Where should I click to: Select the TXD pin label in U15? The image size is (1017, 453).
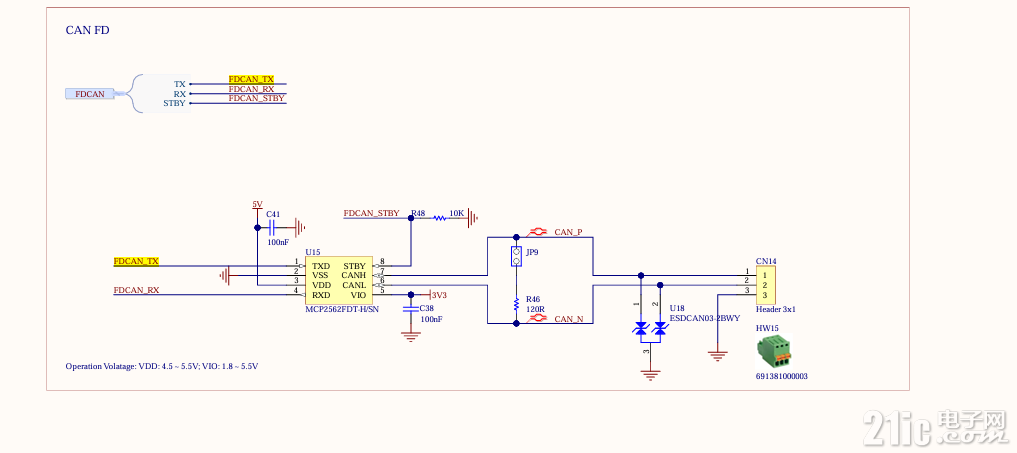click(x=320, y=266)
